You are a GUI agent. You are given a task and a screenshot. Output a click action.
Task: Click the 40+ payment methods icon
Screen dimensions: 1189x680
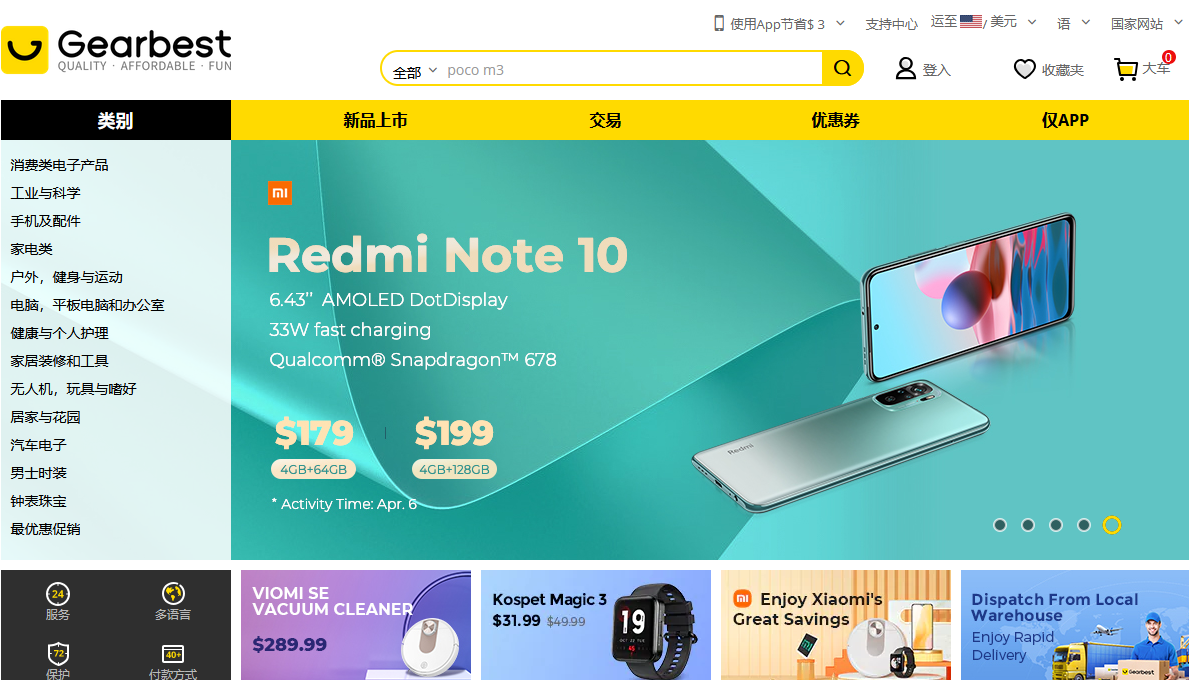173,653
